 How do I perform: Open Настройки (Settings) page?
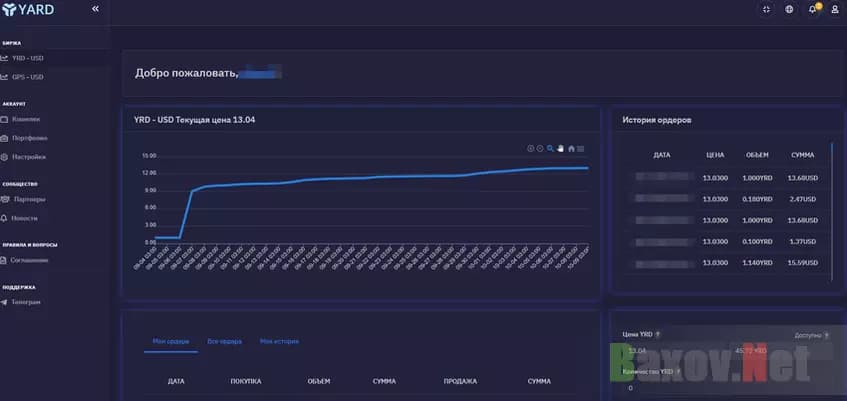(29, 157)
